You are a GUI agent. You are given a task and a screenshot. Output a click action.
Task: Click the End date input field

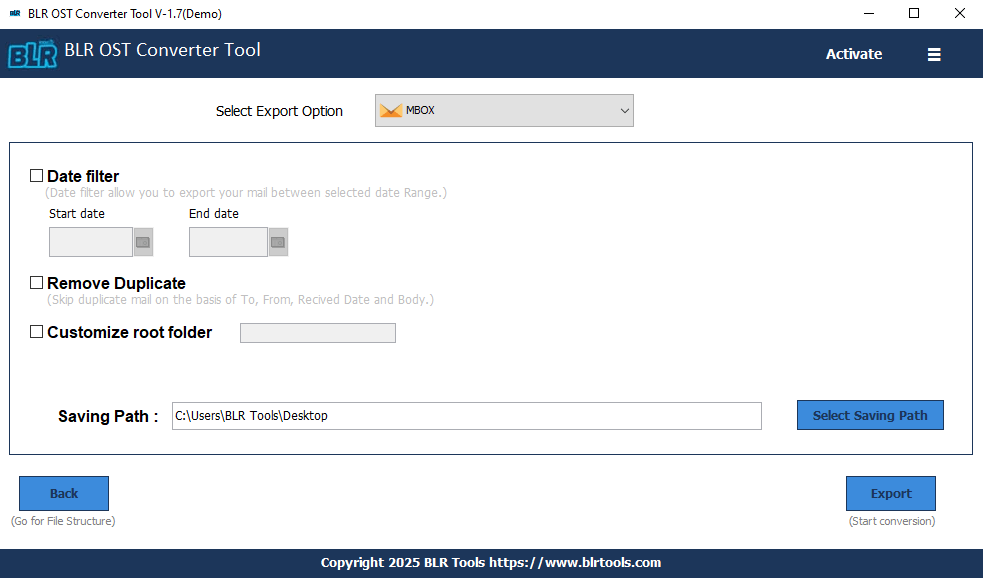[228, 242]
